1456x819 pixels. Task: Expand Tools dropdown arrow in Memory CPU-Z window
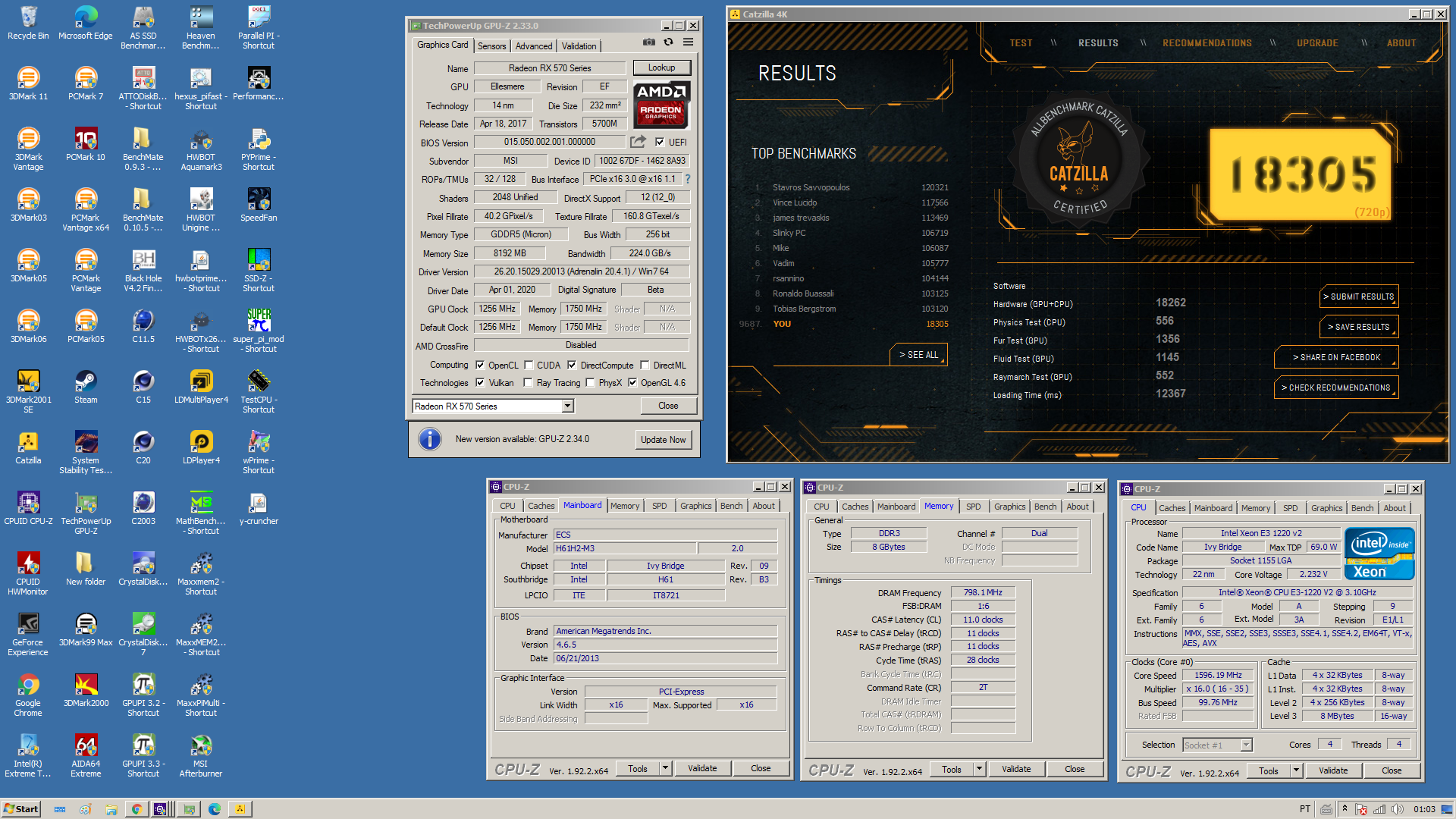[979, 769]
